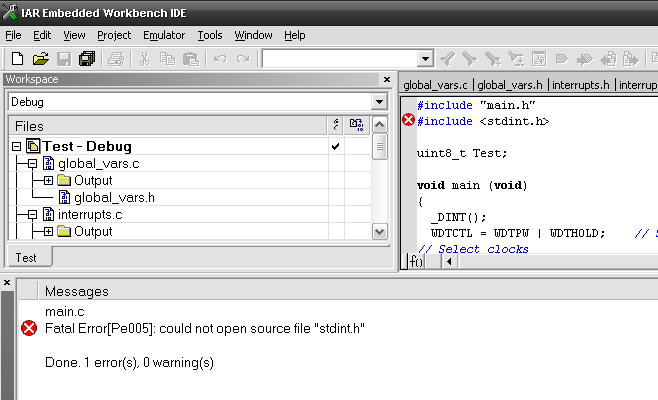Click the Files list scrollbar thumb
This screenshot has width=658, height=400.
tap(379, 146)
